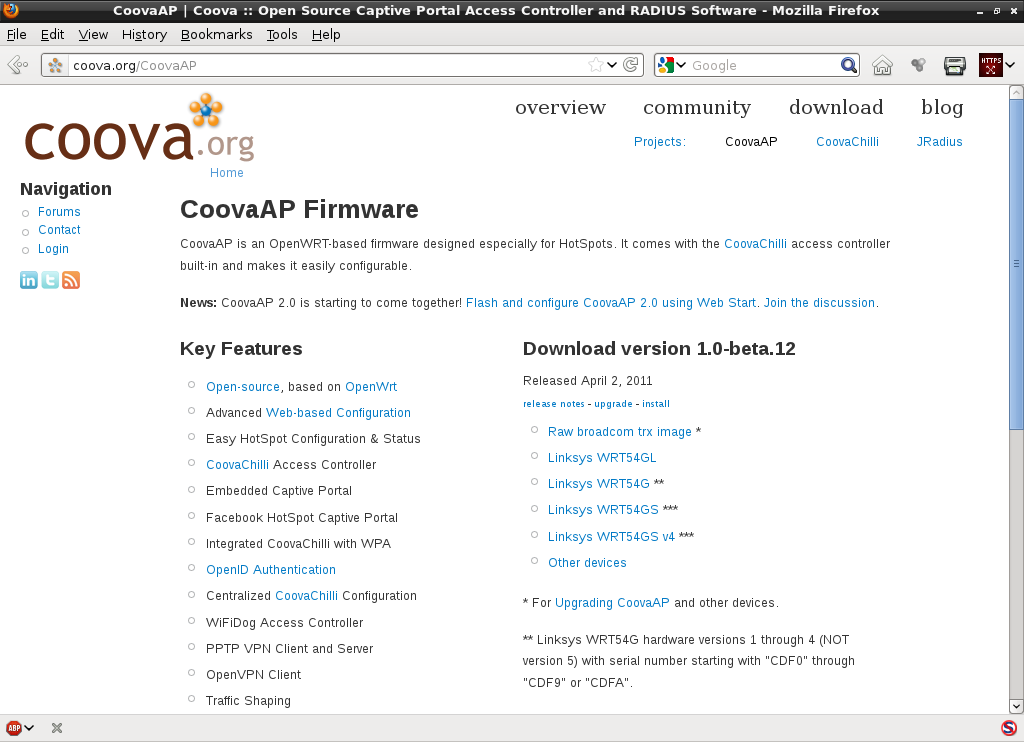Click the browser Back arrow button

[x=18, y=65]
